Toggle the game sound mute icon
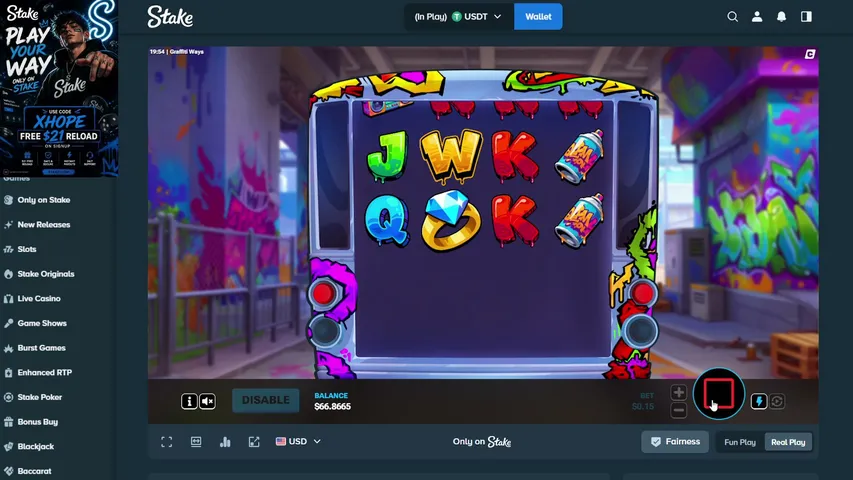This screenshot has height=480, width=853. (x=207, y=402)
